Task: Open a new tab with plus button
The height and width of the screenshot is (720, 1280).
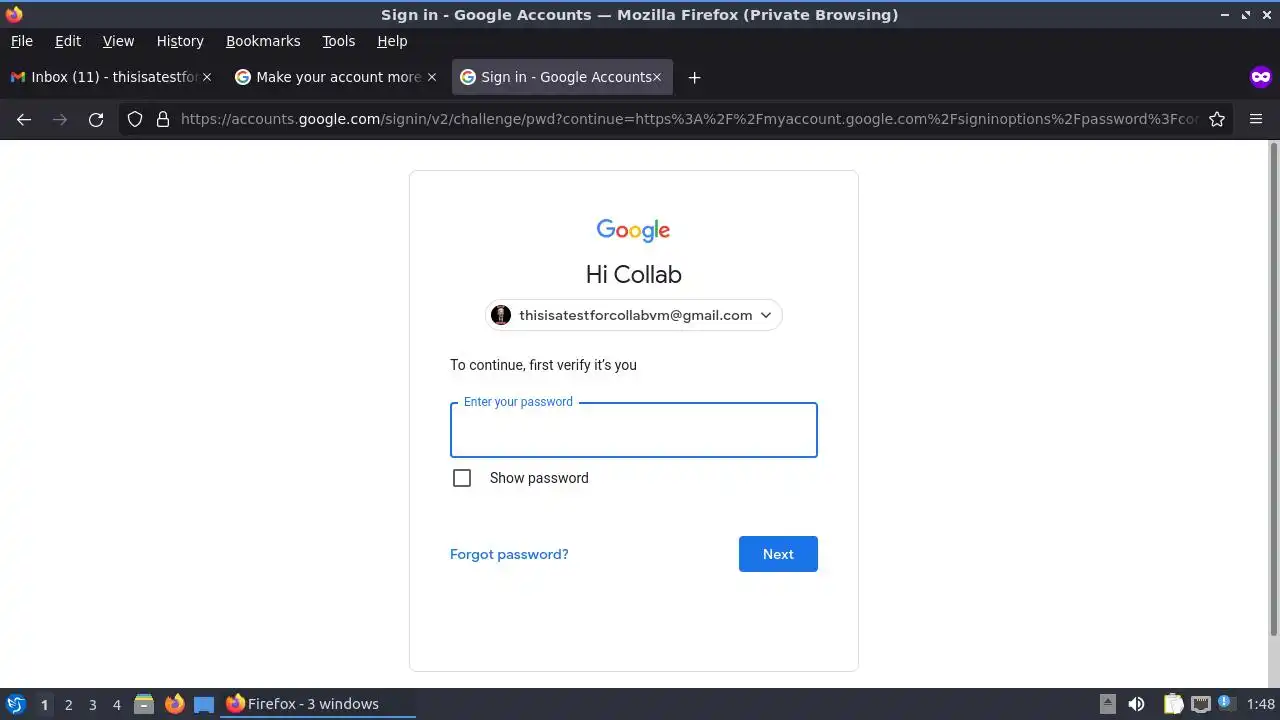Action: (x=694, y=77)
